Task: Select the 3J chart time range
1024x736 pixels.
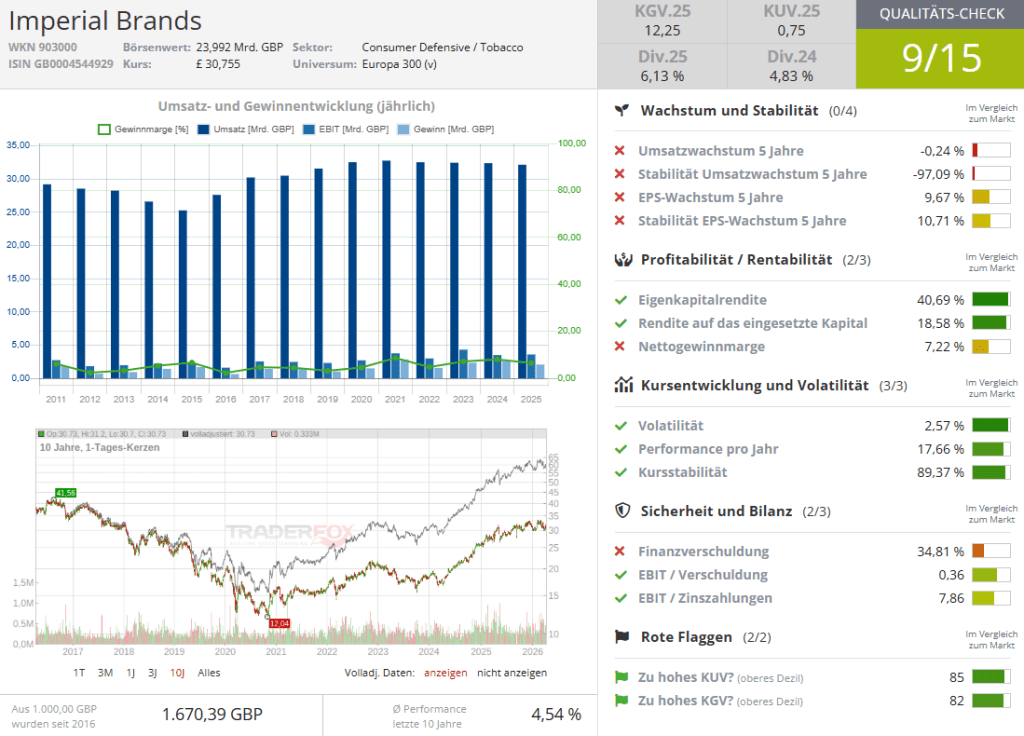Action: 152,673
